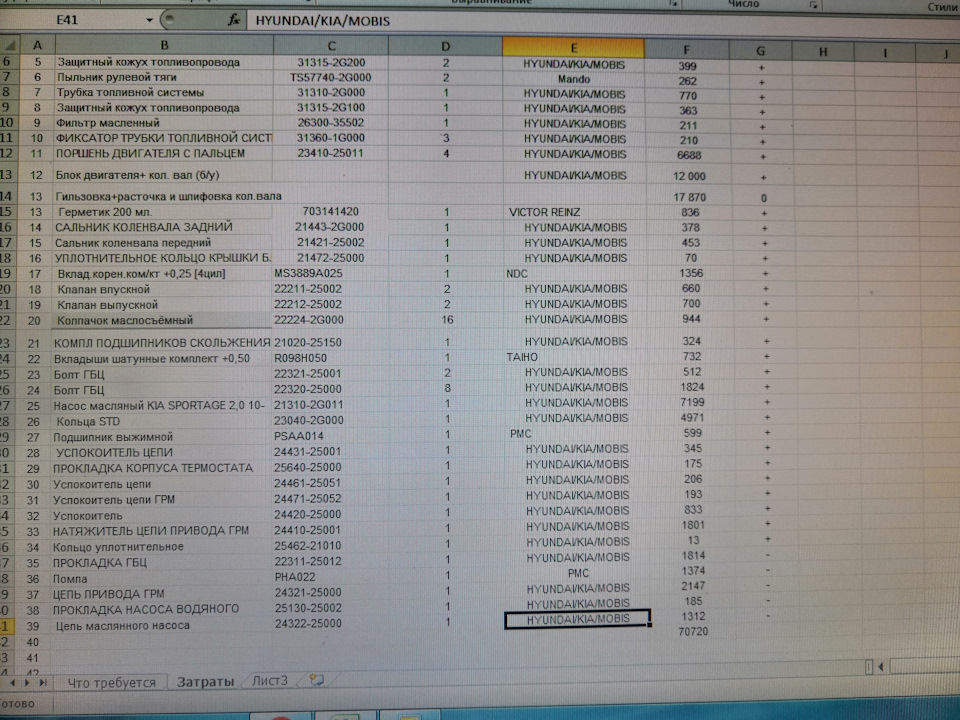Screen dimensions: 960x720
Task: Switch to the 'Что требуется' sheet tab
Action: coord(111,682)
